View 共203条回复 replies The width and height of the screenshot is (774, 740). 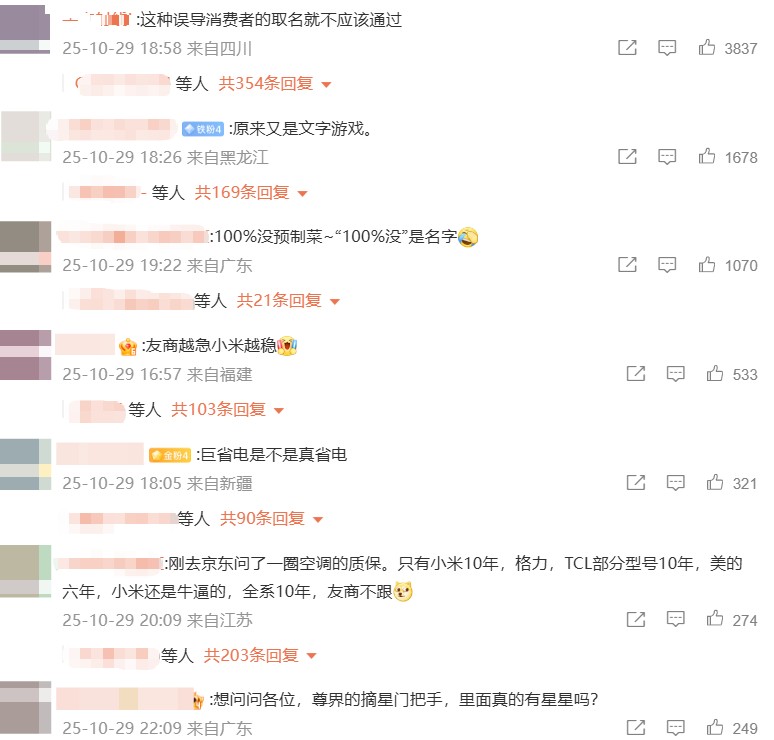pyautogui.click(x=260, y=655)
